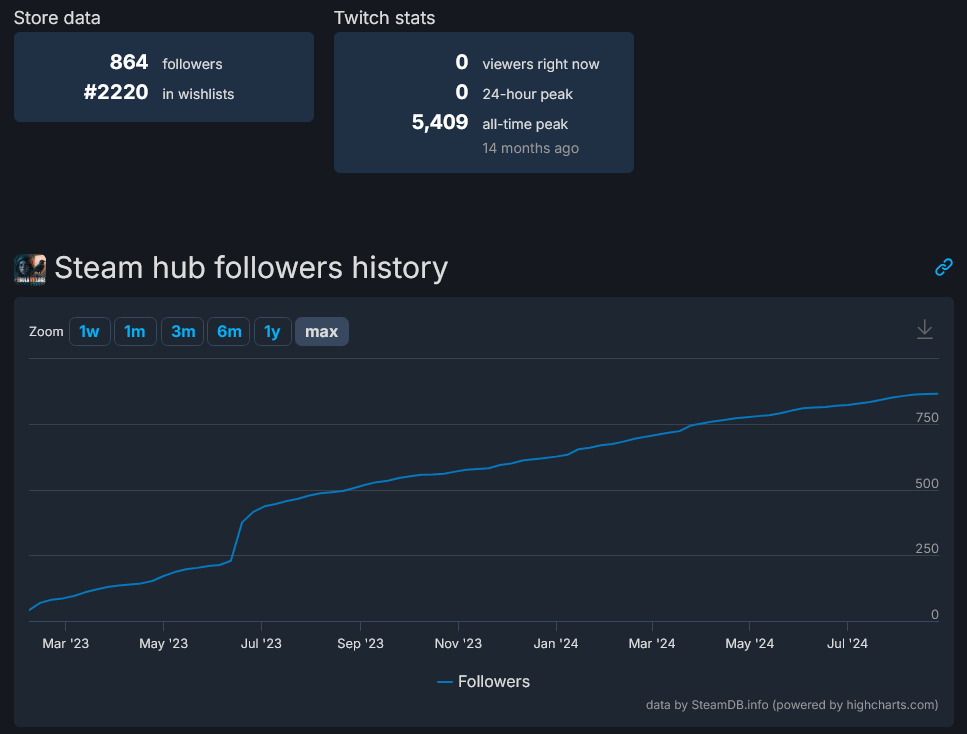The image size is (967, 734).
Task: Click the permalink chain icon beside the heading
Action: [943, 267]
